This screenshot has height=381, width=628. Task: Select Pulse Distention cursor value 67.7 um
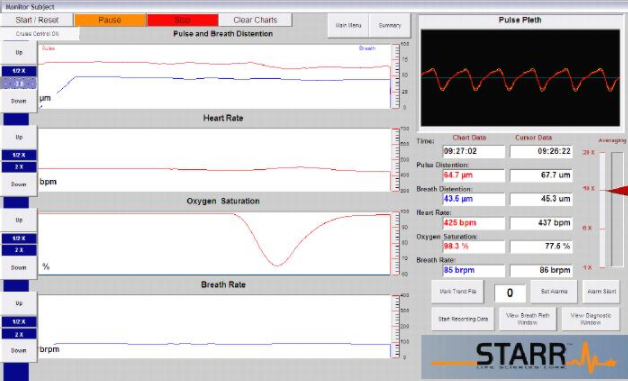pos(541,175)
